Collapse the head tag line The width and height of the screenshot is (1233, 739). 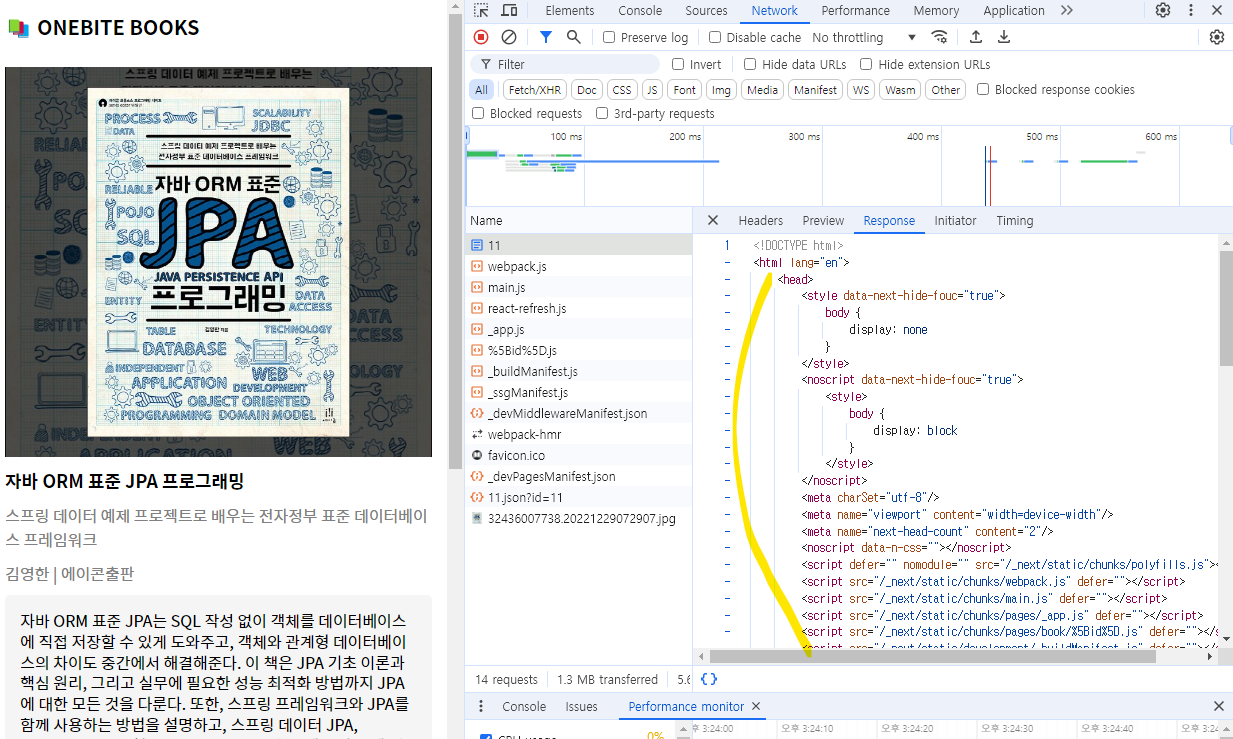pos(728,279)
